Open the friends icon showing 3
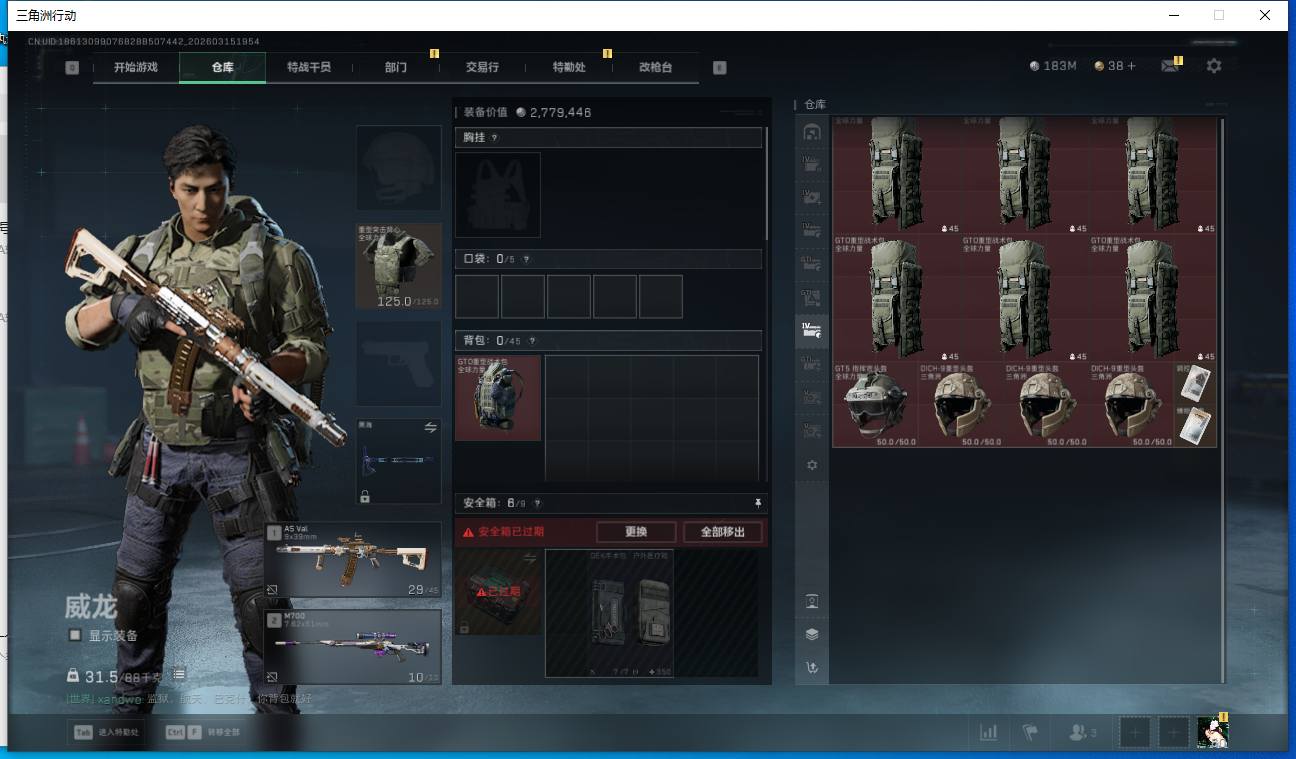The image size is (1296, 759). (1083, 732)
